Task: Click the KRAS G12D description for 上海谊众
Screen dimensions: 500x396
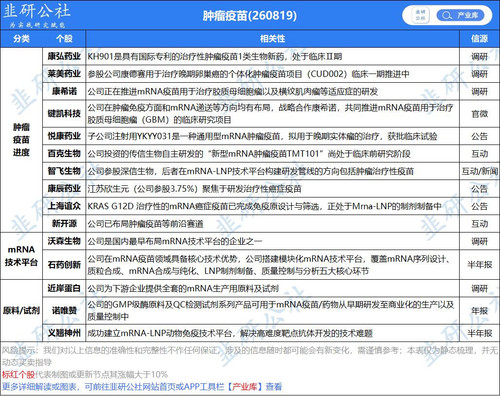Action: tap(265, 206)
